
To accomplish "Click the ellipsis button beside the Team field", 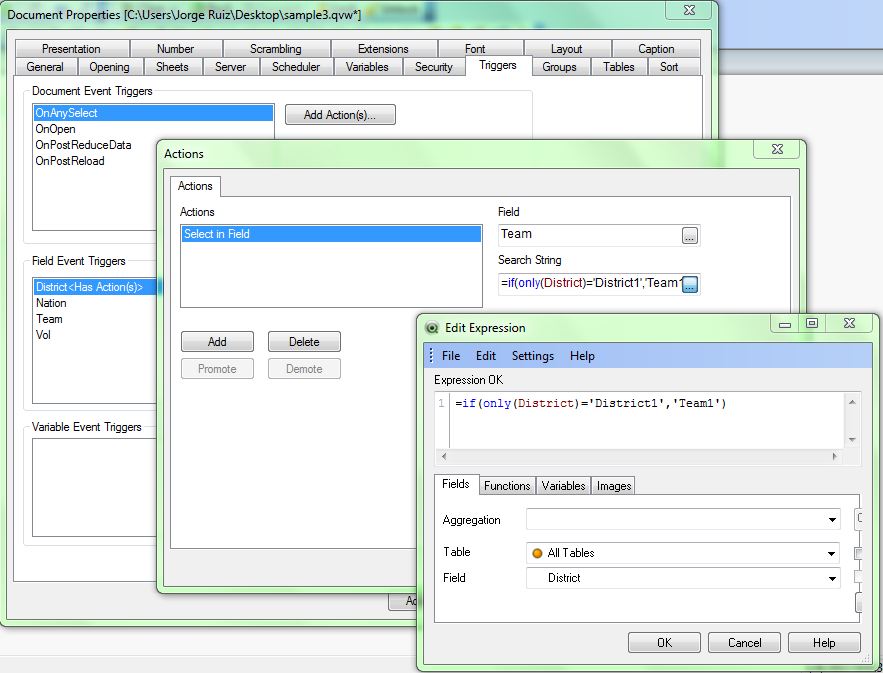I will click(689, 235).
